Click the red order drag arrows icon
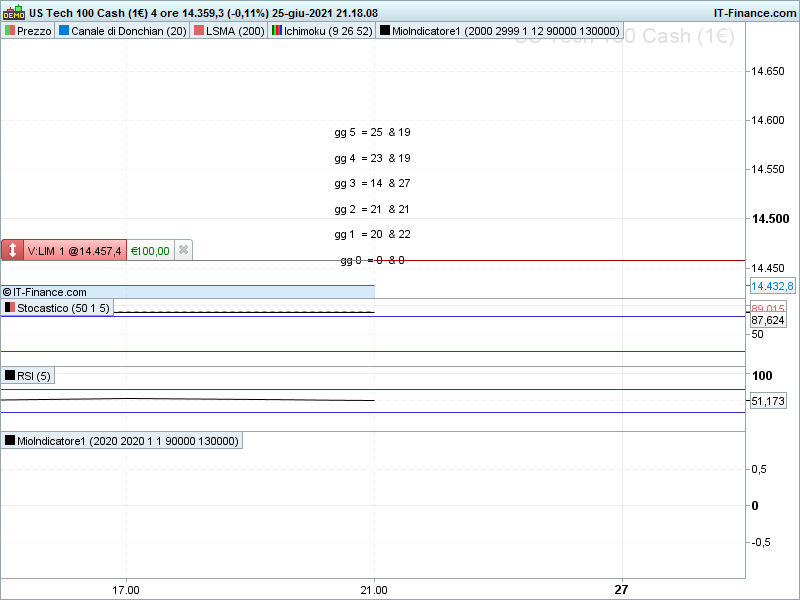The width and height of the screenshot is (800, 600). click(12, 250)
